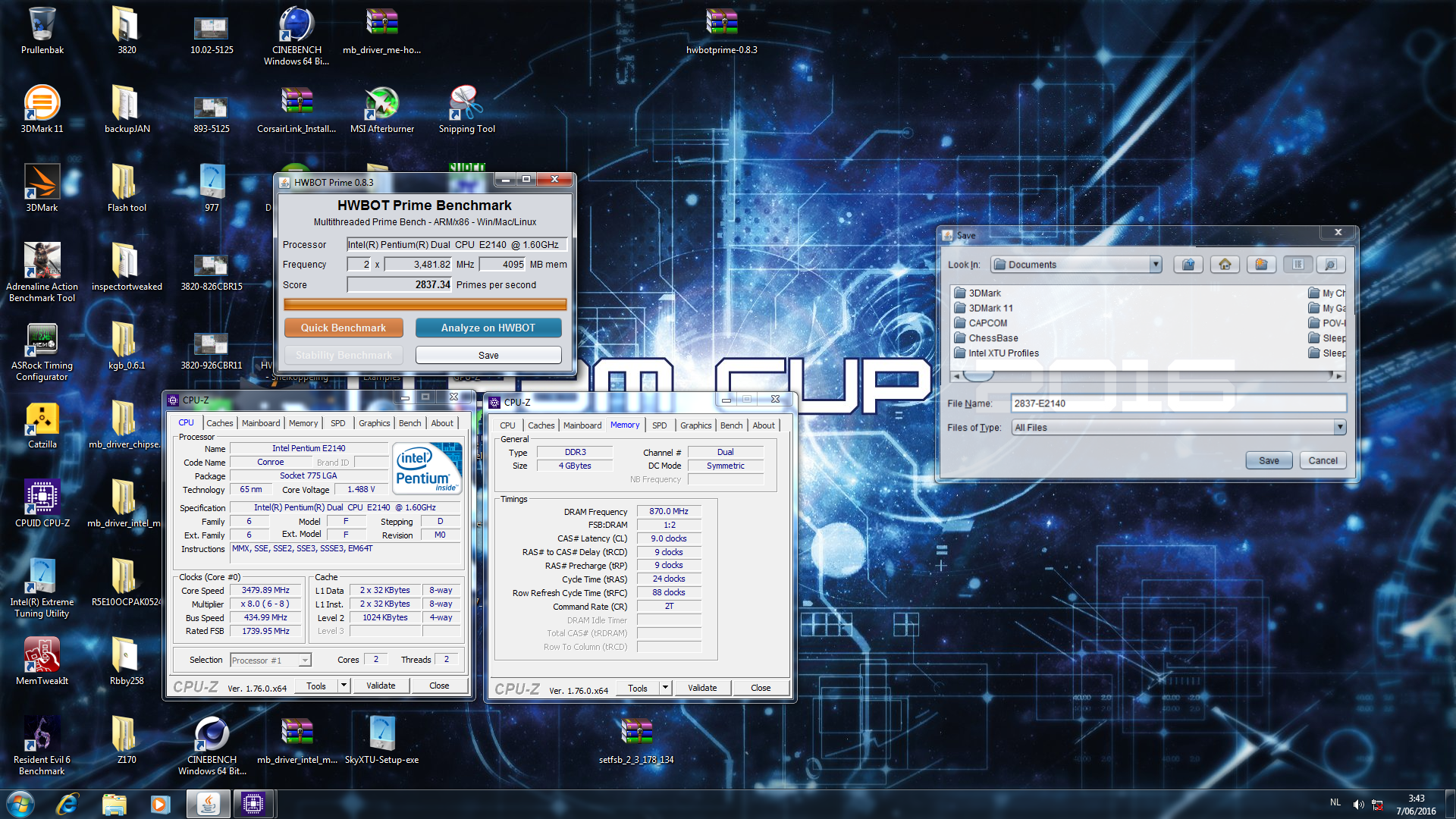Open Adrenaline Action Benchmark Tool shortcut

(42, 272)
